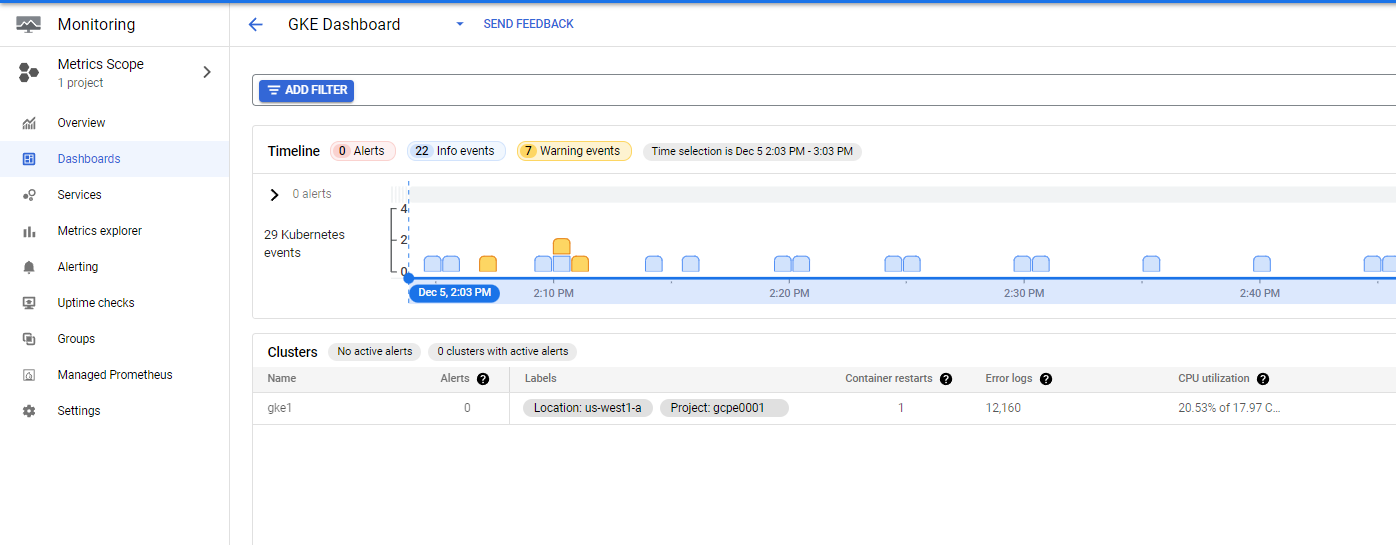The height and width of the screenshot is (545, 1396).
Task: Open Groups from the sidebar
Action: (76, 339)
